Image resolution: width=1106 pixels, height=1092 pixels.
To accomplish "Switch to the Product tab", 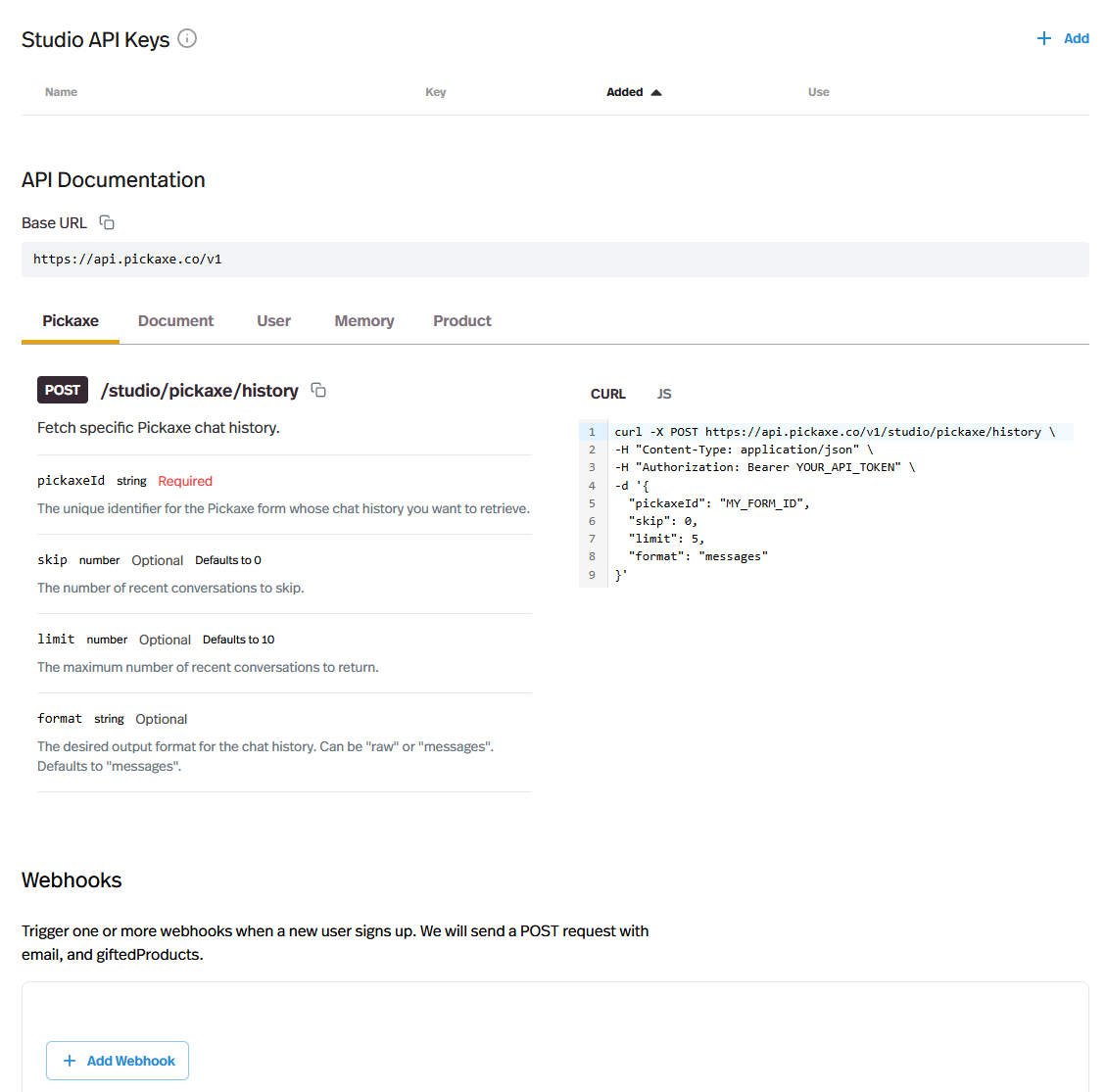I will pyautogui.click(x=462, y=321).
